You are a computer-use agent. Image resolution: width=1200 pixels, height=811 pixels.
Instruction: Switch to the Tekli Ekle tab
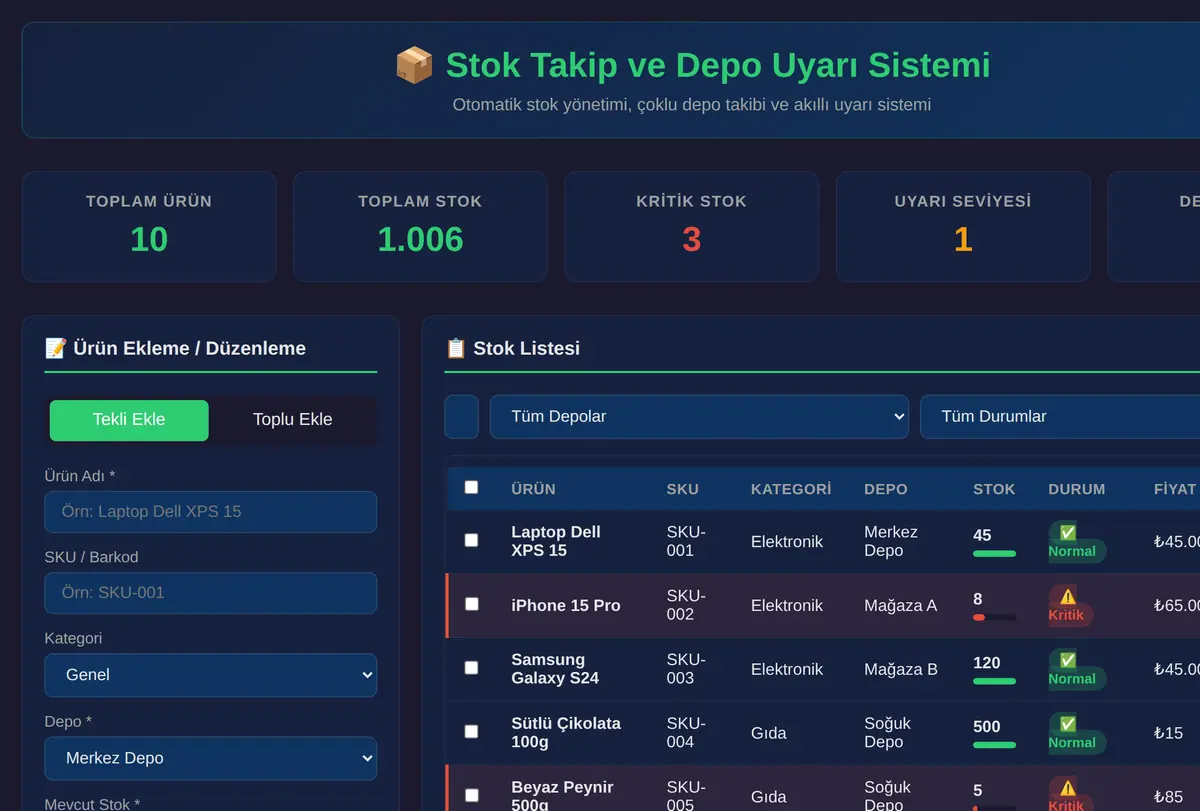point(129,420)
